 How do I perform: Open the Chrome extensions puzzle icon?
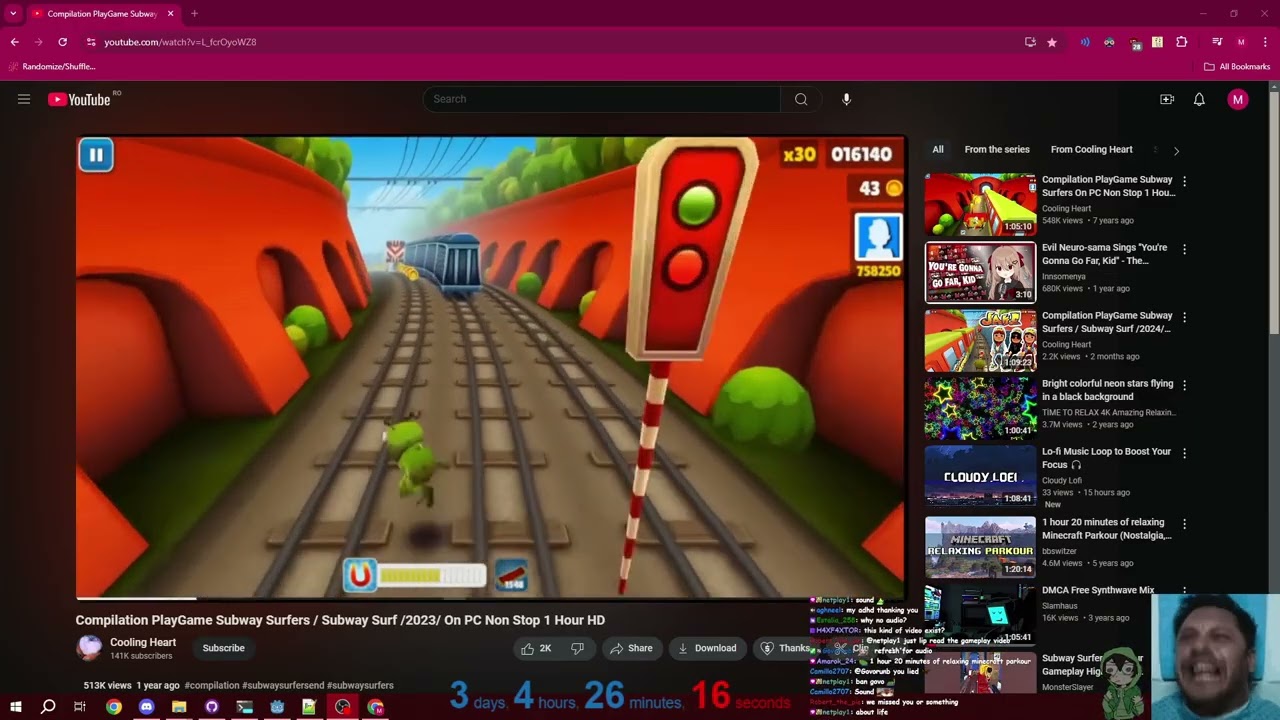click(1182, 42)
